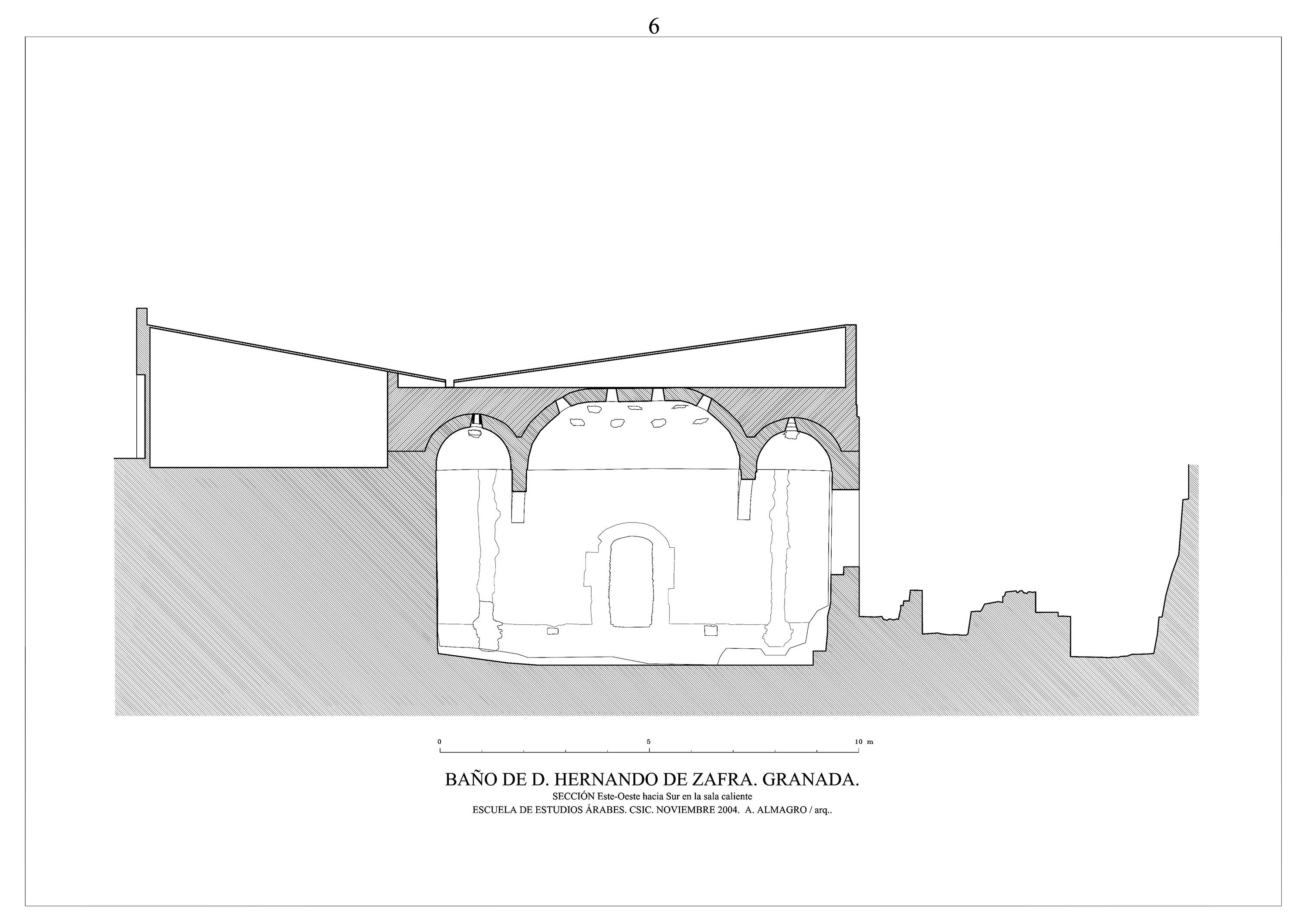Click the subtitle 'SECCIÓN Este-Oeste hacia Sur en la sala caliente'
This screenshot has width=1307, height=924.
click(x=652, y=796)
